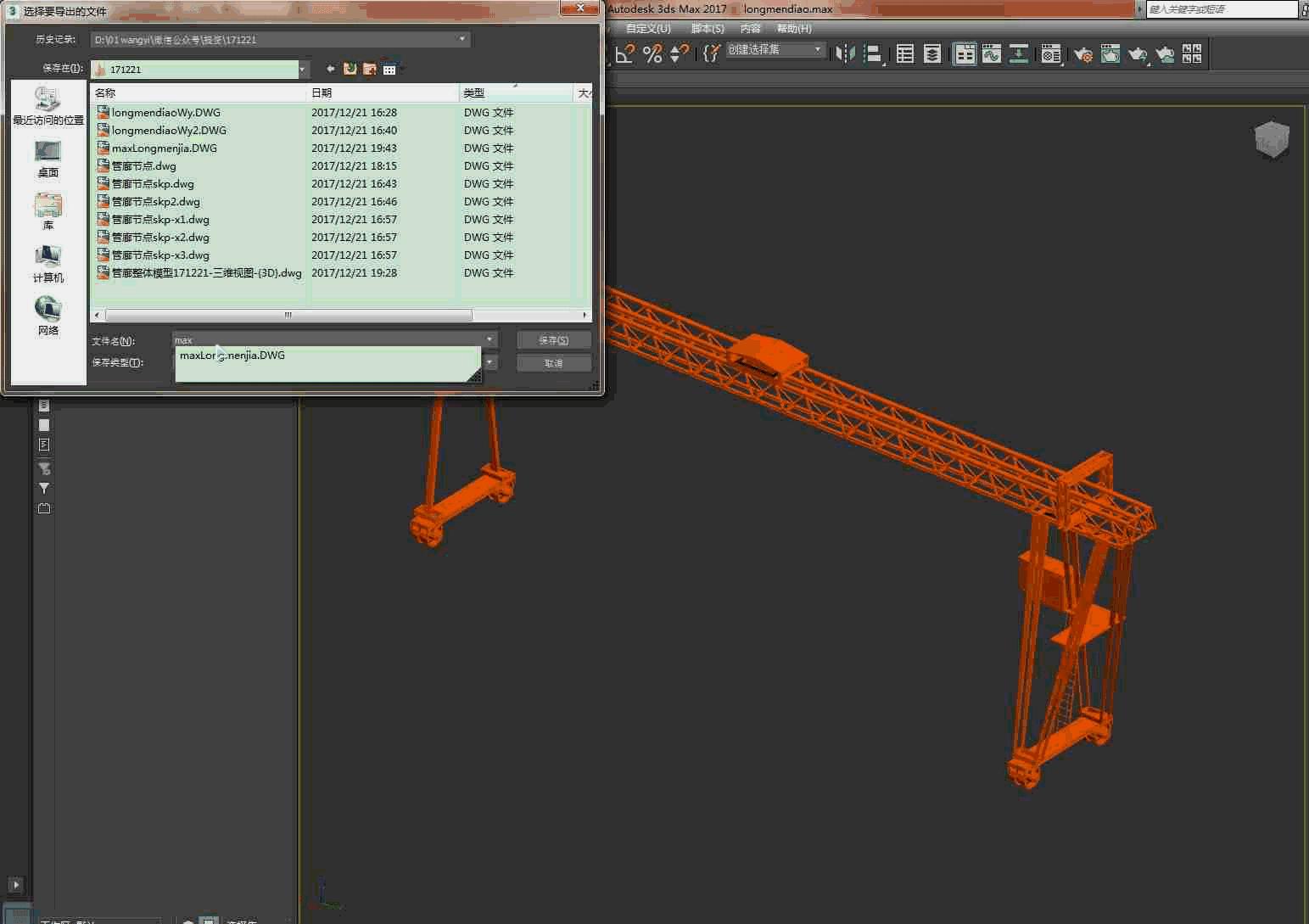Open the 脚本(S) menu
Viewport: 1309px width, 924px height.
[707, 29]
